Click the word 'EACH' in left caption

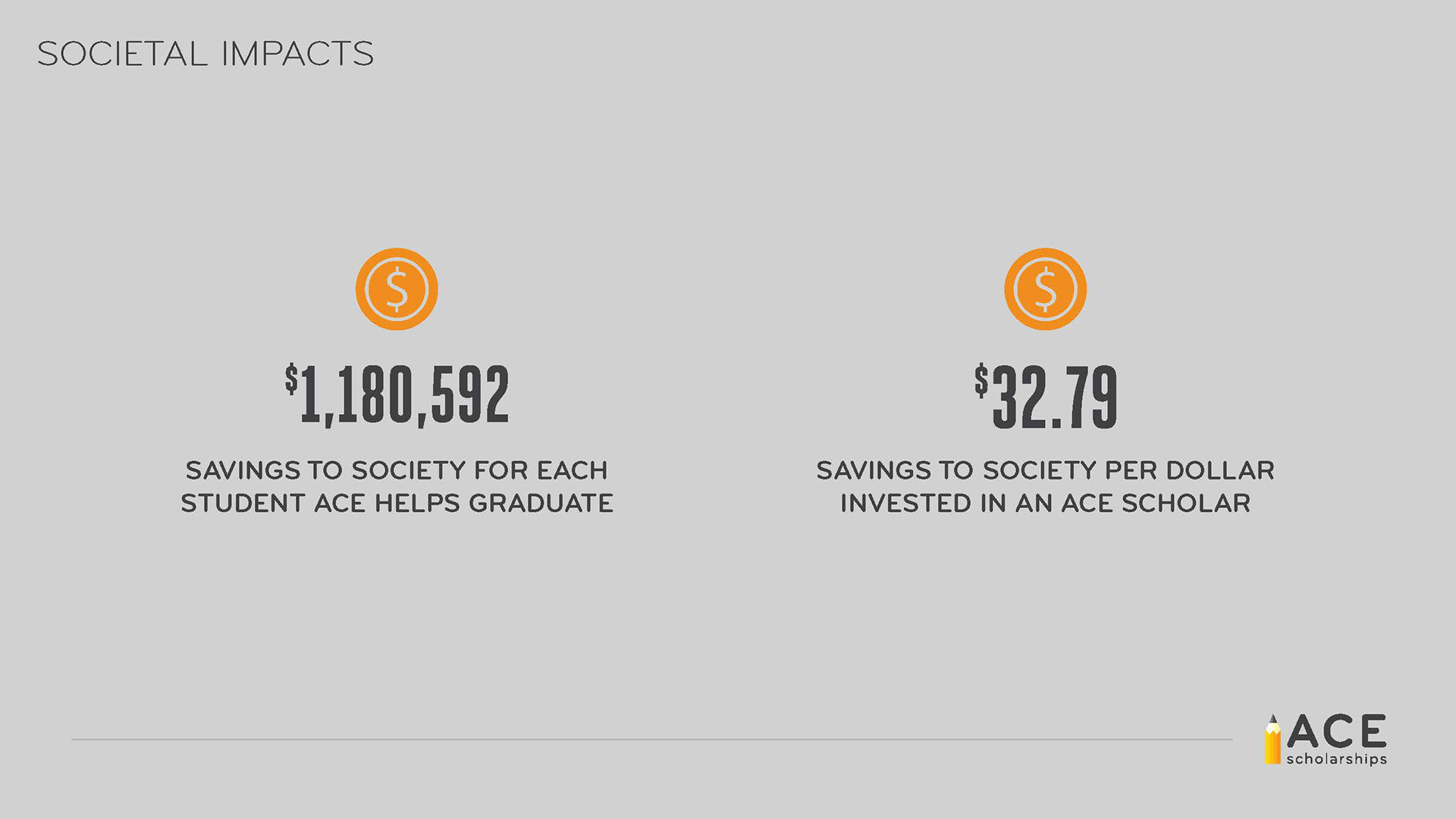pos(573,470)
